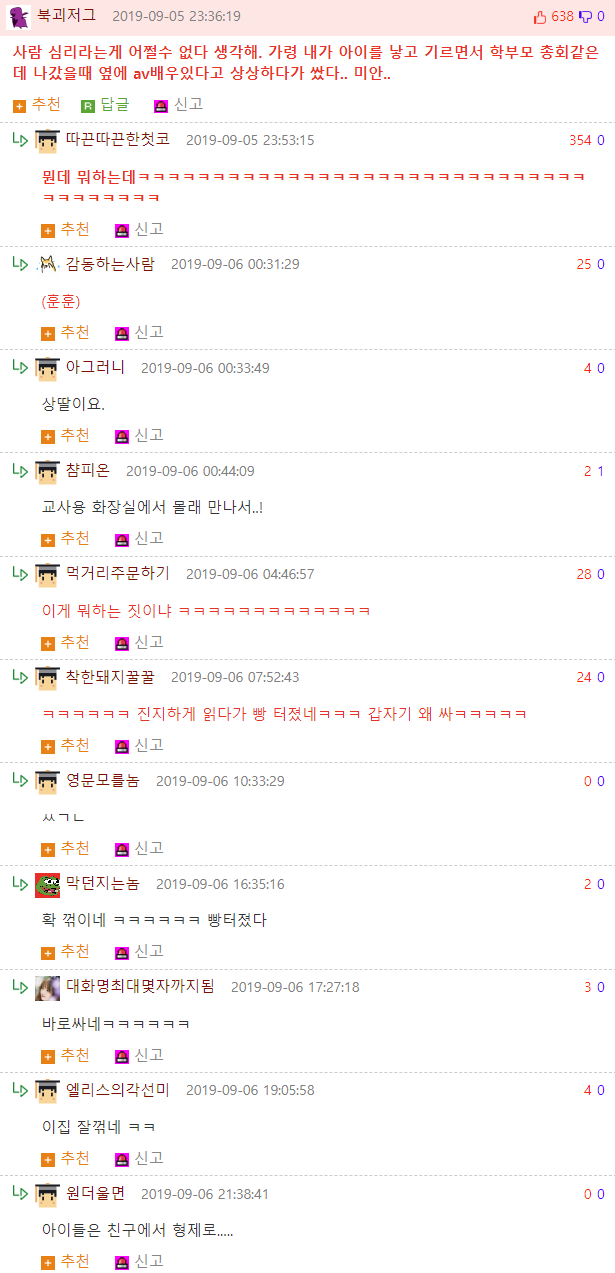The width and height of the screenshot is (615, 1273).
Task: Click the orange 추천 plus icon under 따끈따끈한첫코's comment
Action: point(48,230)
